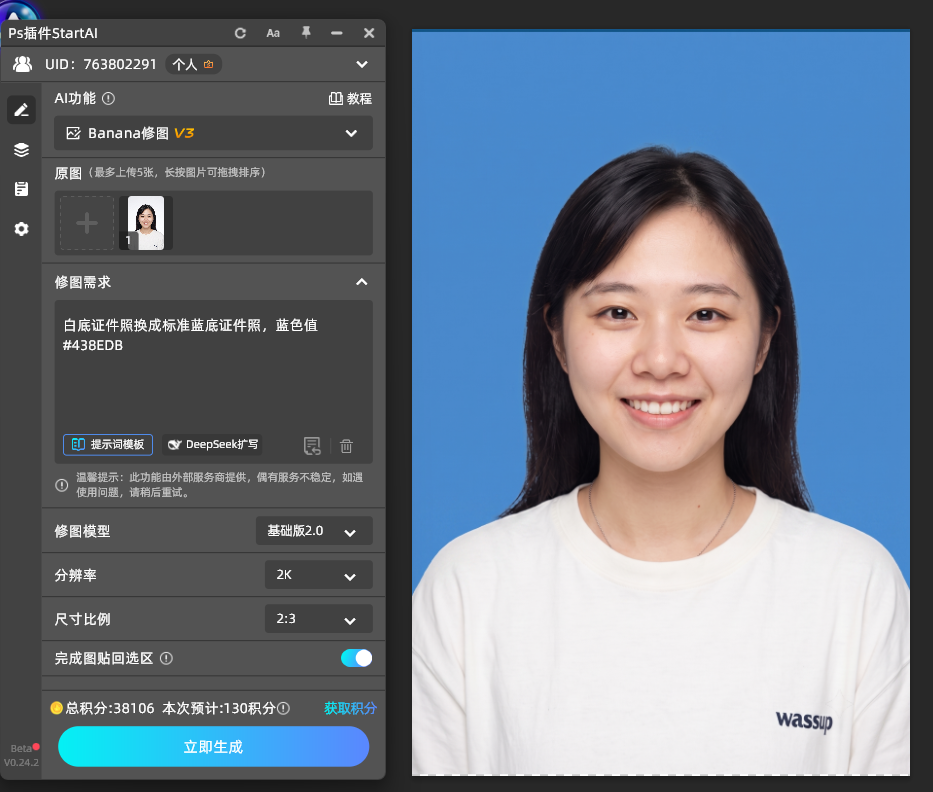Image resolution: width=933 pixels, height=792 pixels.
Task: Collapse the 修图需求 section
Action: [362, 282]
